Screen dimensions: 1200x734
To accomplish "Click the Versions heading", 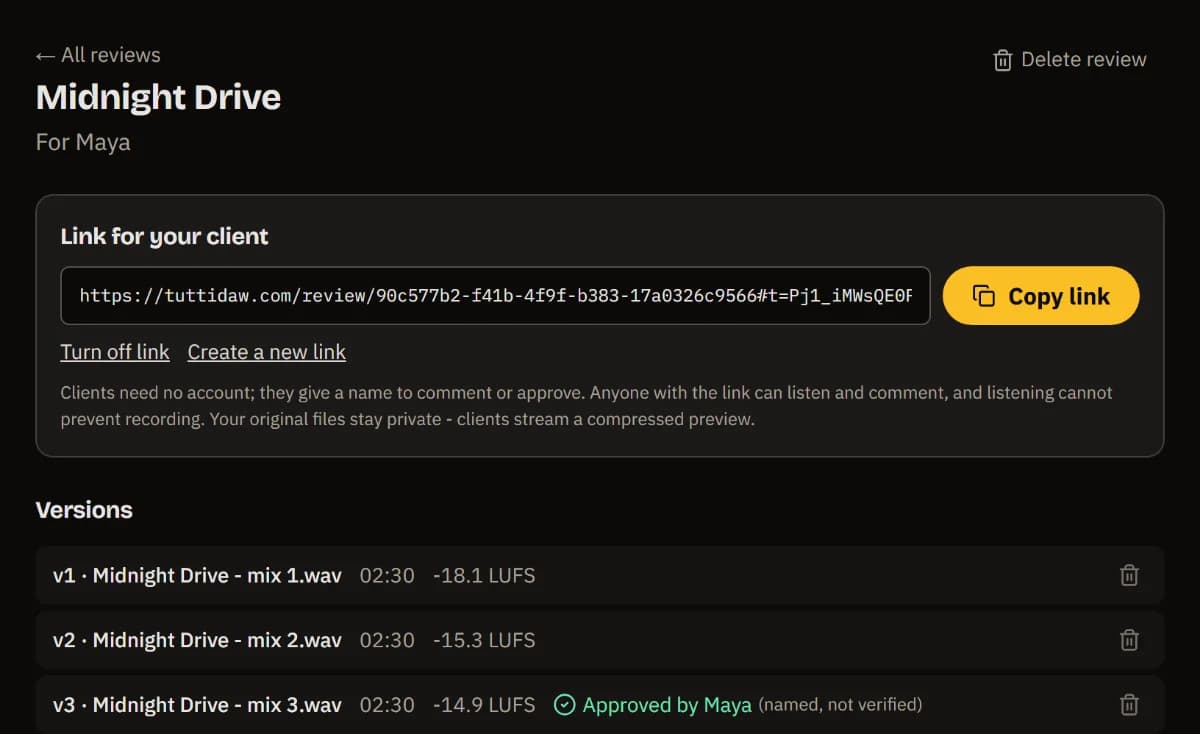I will pyautogui.click(x=84, y=510).
